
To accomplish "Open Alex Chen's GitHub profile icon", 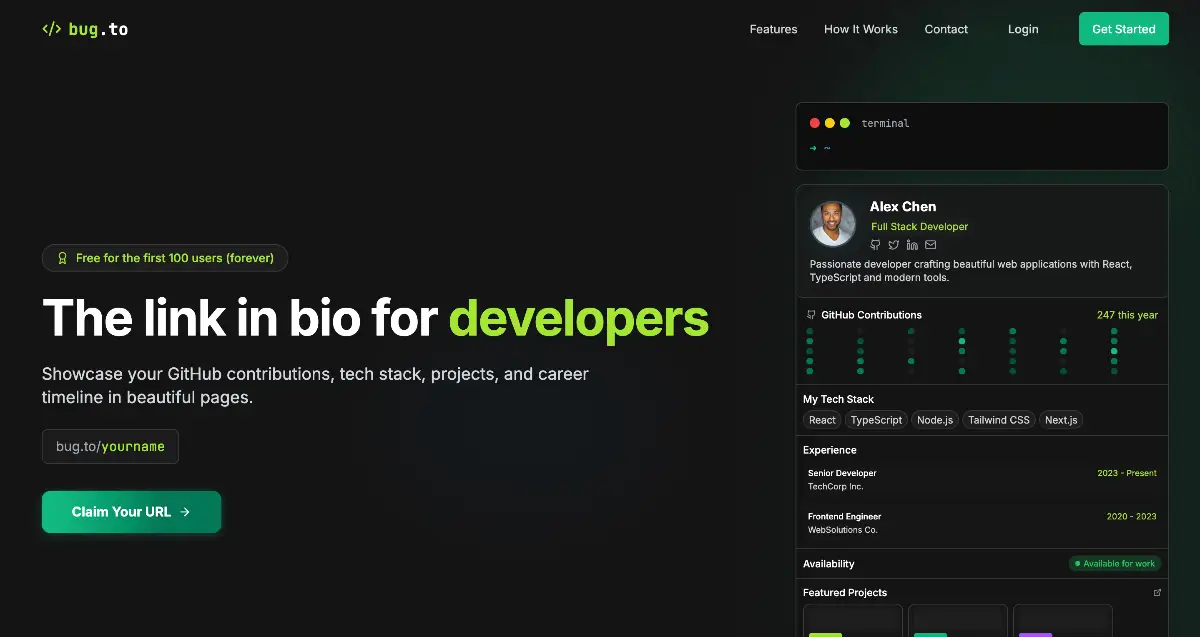I will click(875, 245).
